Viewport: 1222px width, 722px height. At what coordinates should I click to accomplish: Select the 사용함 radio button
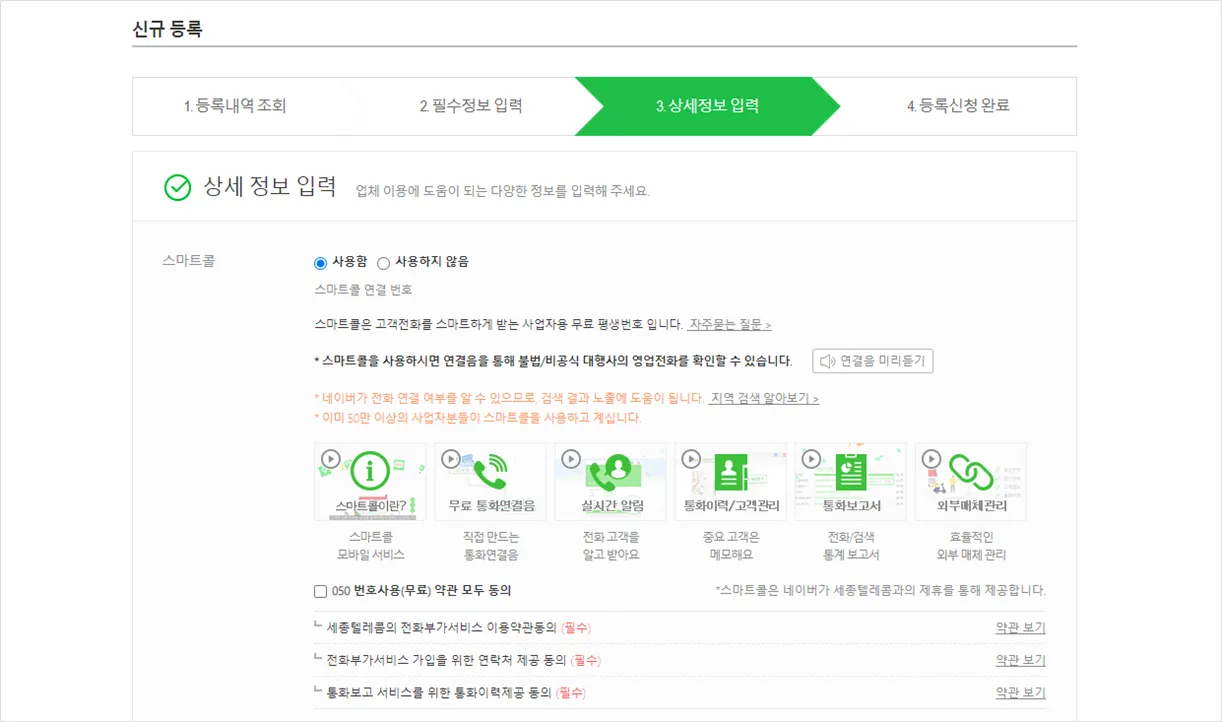point(320,263)
